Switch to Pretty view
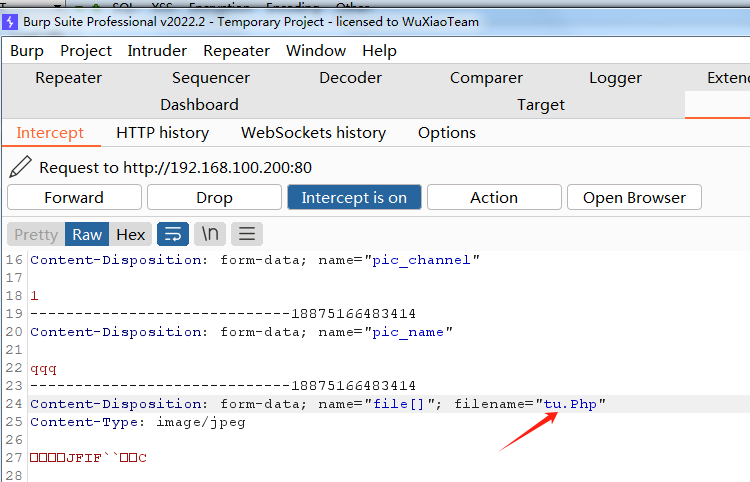 tap(36, 234)
